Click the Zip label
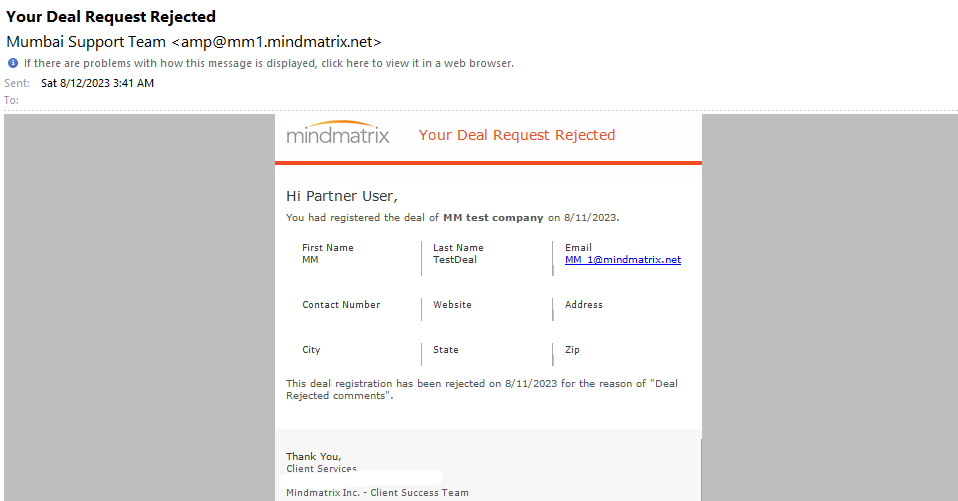The image size is (958, 501). tap(572, 349)
